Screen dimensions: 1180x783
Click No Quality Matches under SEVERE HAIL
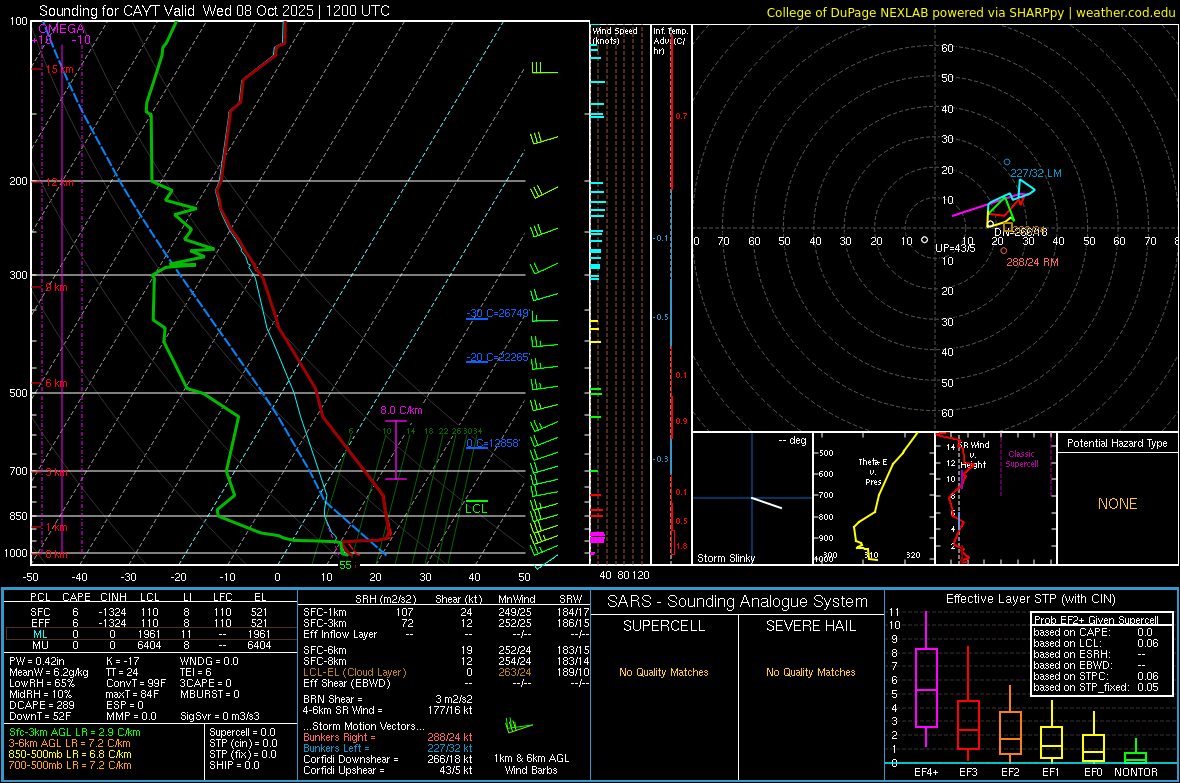tap(810, 672)
